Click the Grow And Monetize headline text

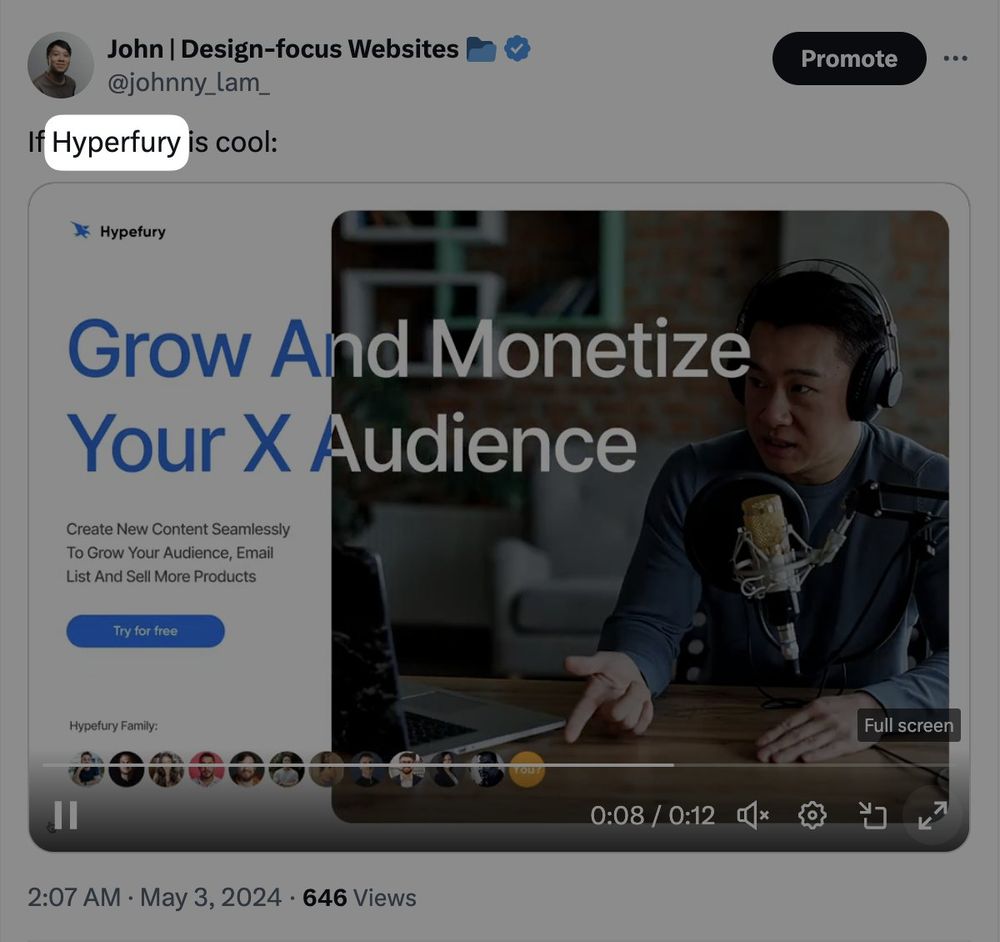point(408,348)
